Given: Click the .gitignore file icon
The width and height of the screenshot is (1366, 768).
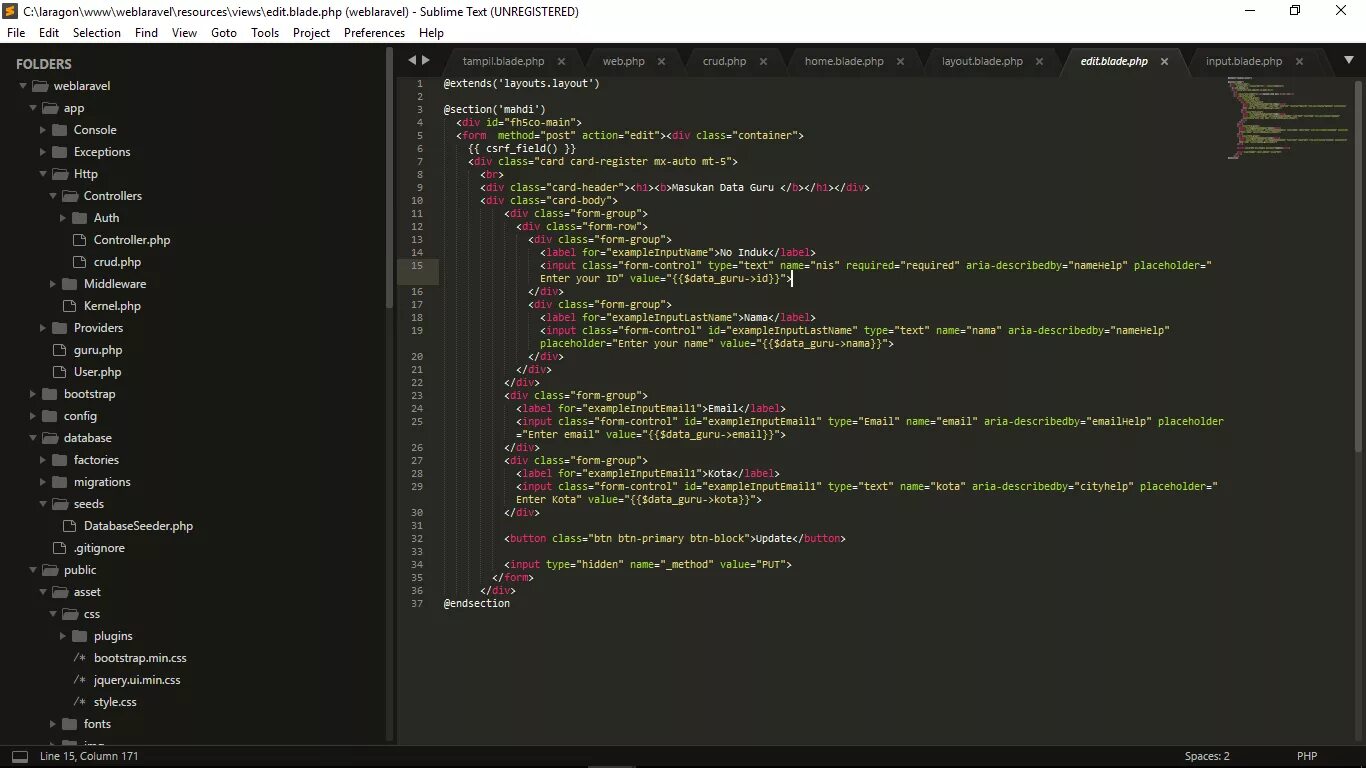Looking at the screenshot, I should 61,548.
